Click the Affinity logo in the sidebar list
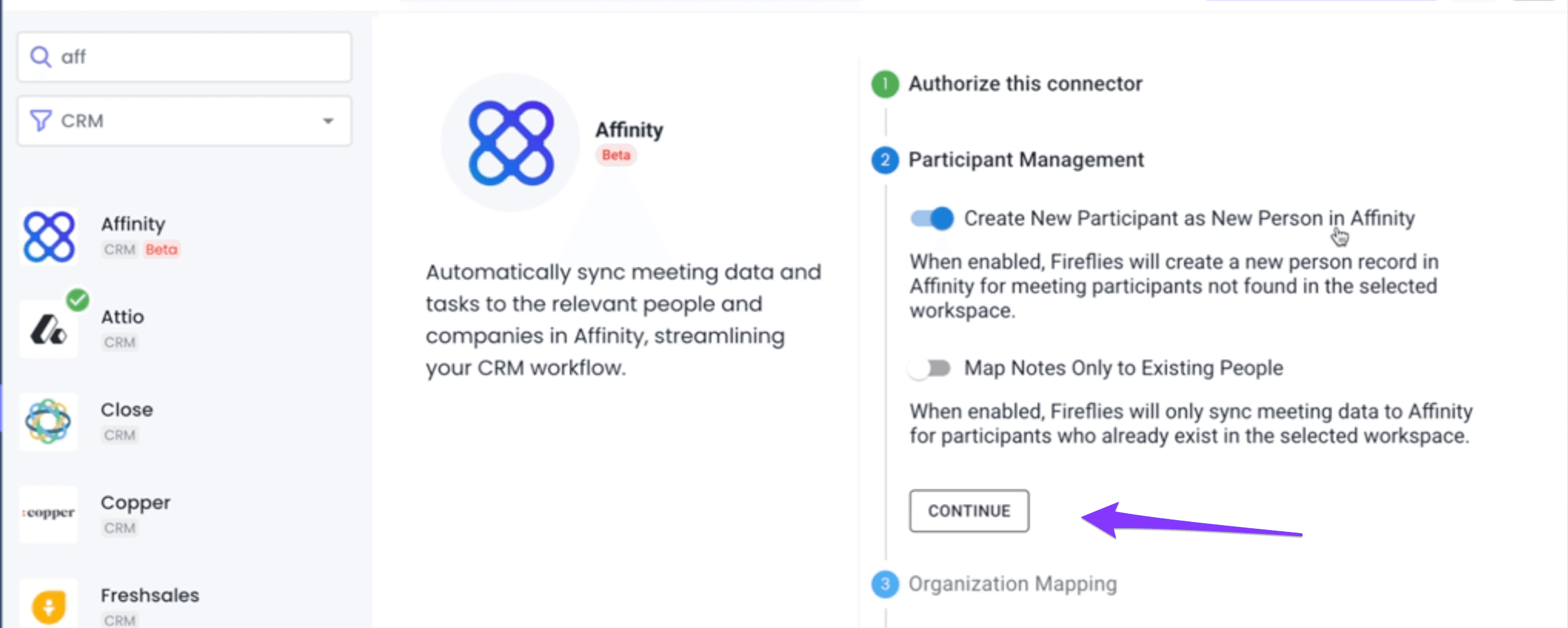This screenshot has width=1568, height=628. (x=49, y=237)
